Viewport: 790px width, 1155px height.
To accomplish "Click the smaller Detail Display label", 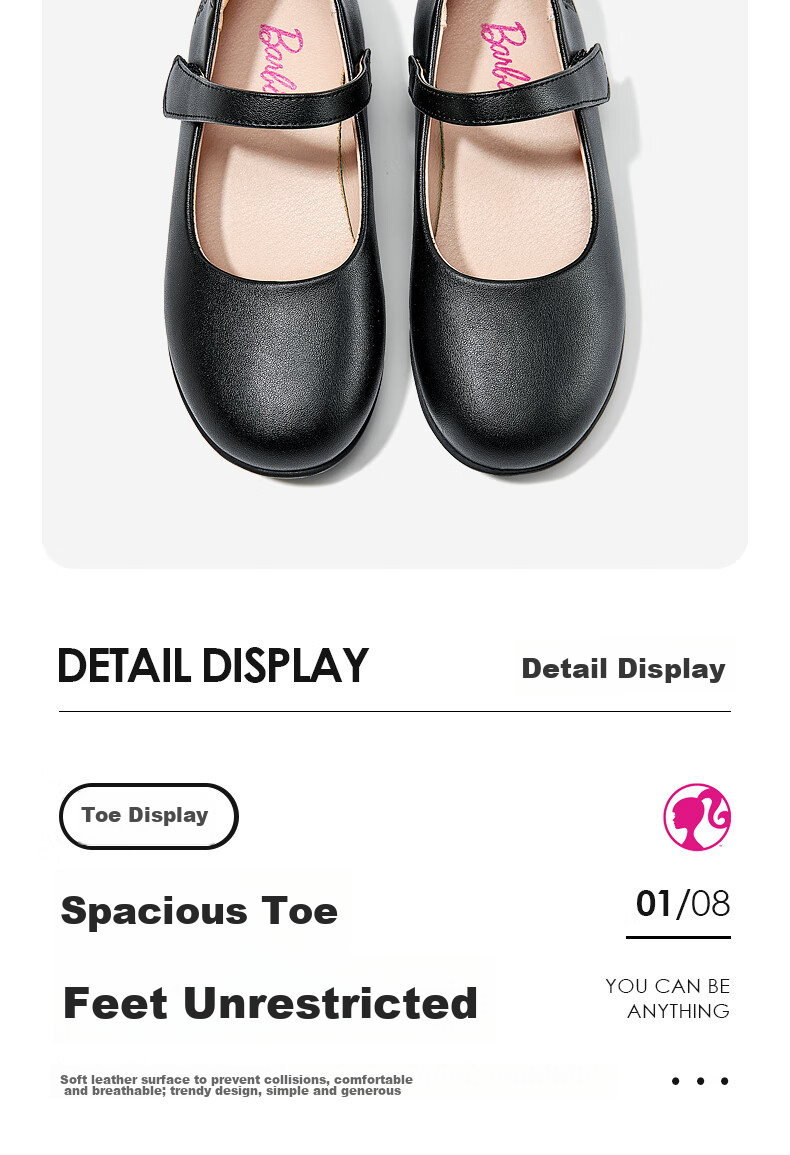I will tap(623, 669).
